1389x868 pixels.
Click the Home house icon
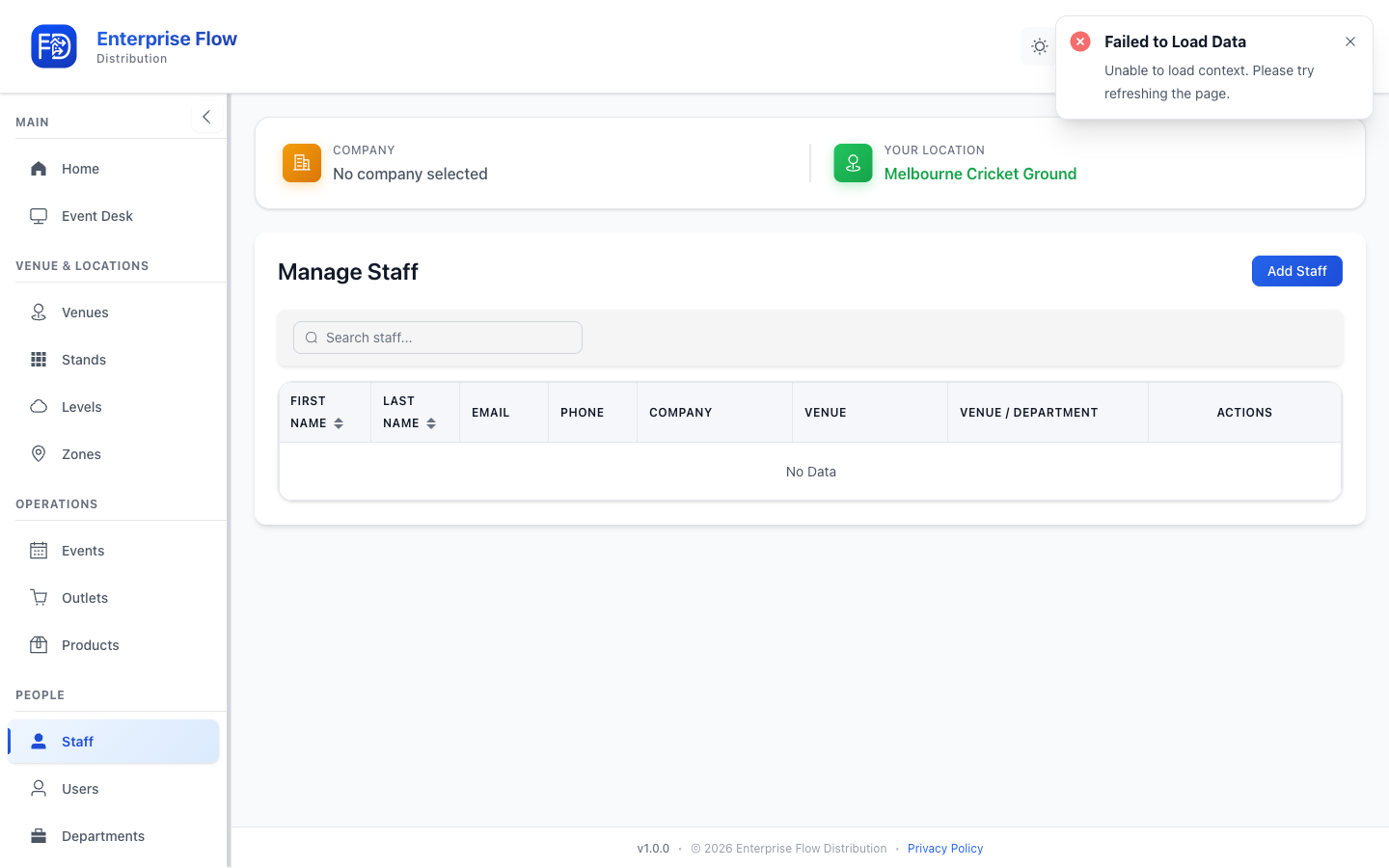pos(39,169)
